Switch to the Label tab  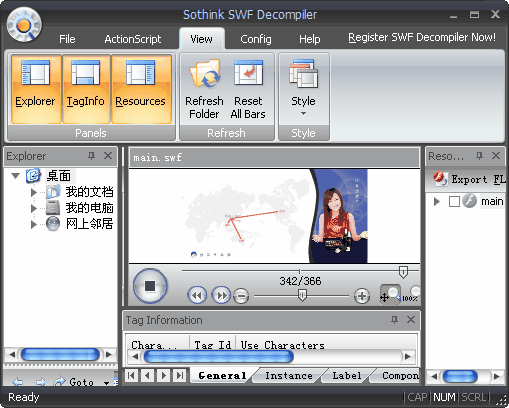347,376
